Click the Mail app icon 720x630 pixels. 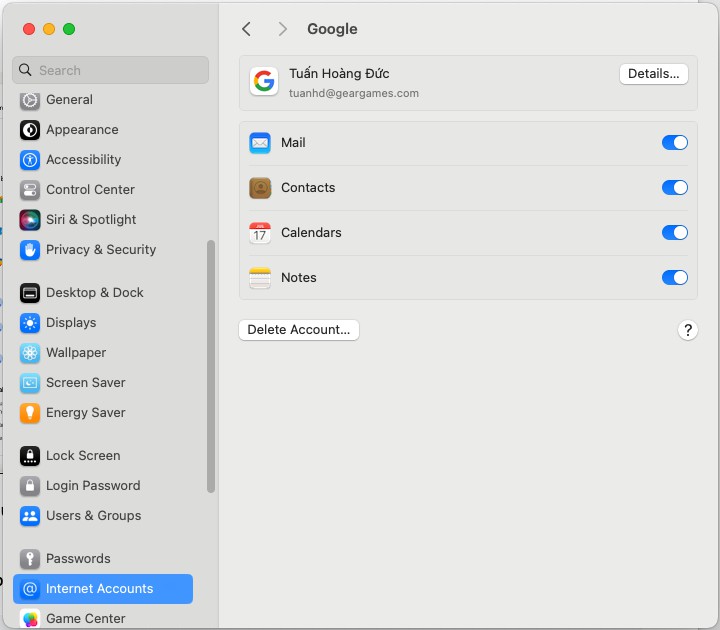(x=260, y=143)
